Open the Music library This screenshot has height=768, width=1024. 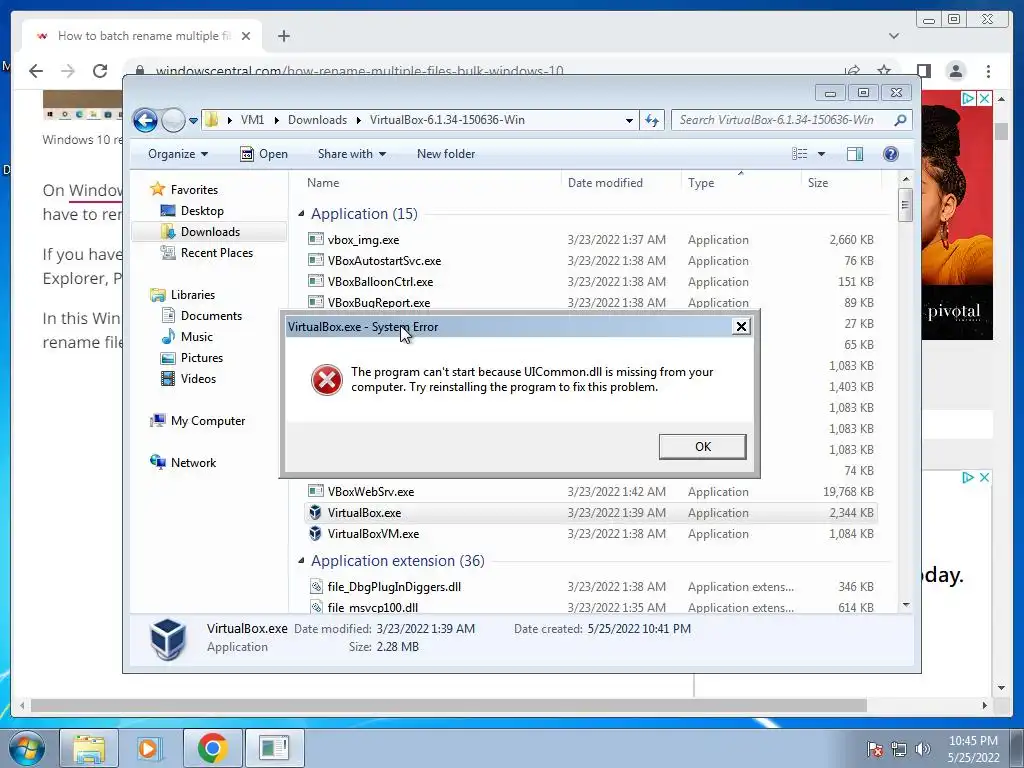(x=197, y=337)
